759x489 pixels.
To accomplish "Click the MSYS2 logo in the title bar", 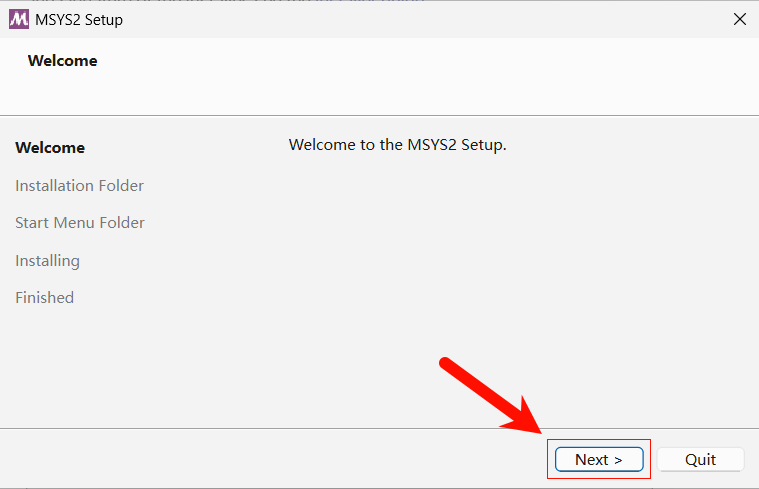I will pos(18,19).
